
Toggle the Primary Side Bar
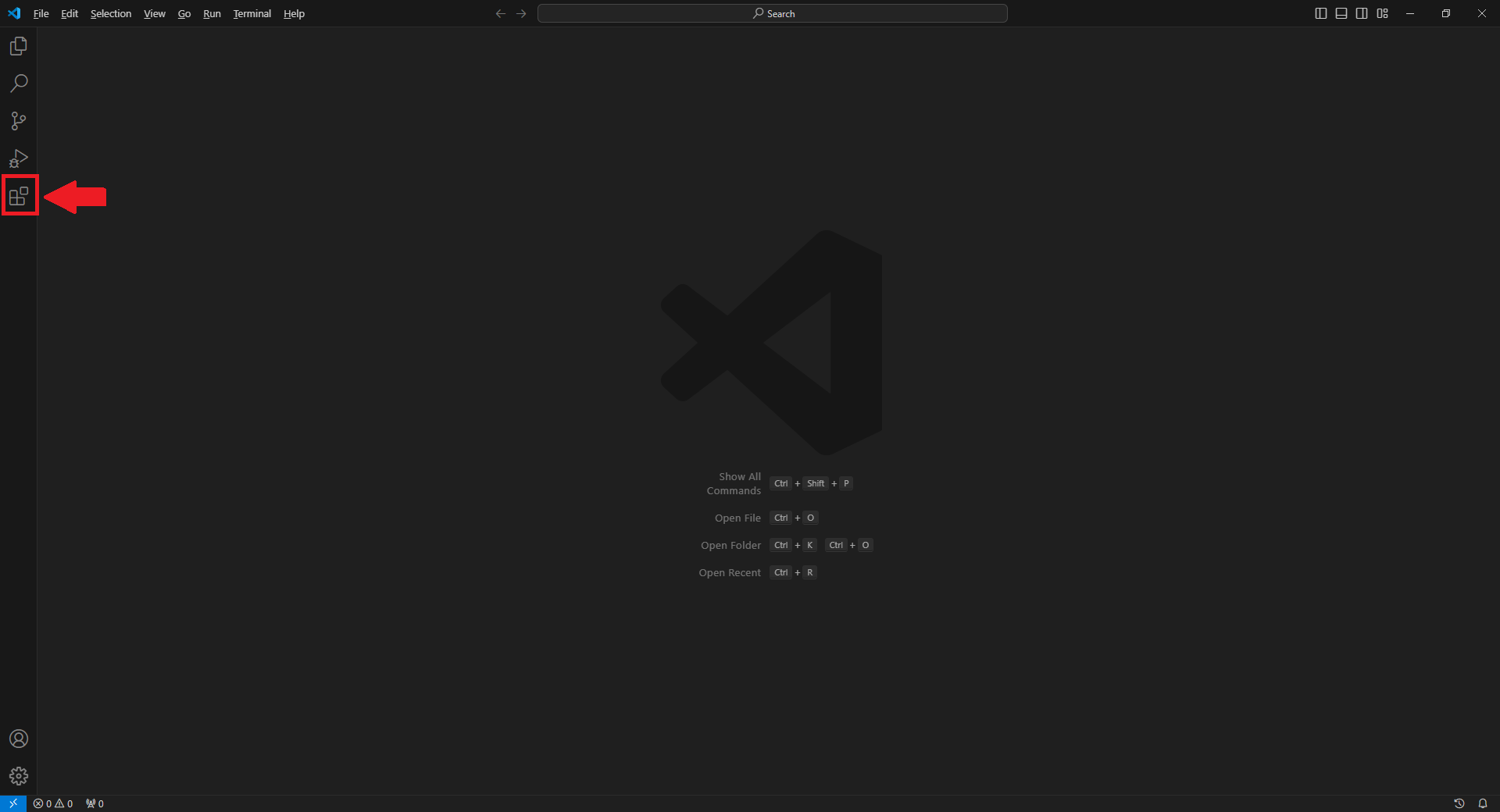coord(1320,13)
